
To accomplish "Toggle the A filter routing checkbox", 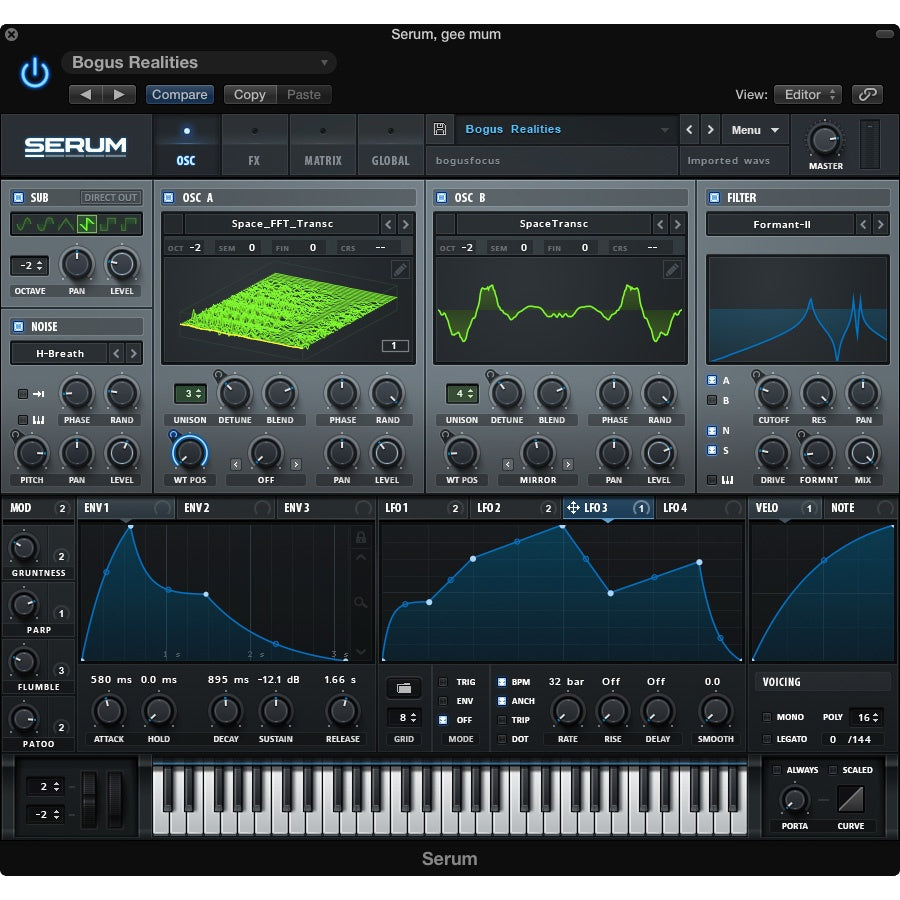I will [x=710, y=380].
